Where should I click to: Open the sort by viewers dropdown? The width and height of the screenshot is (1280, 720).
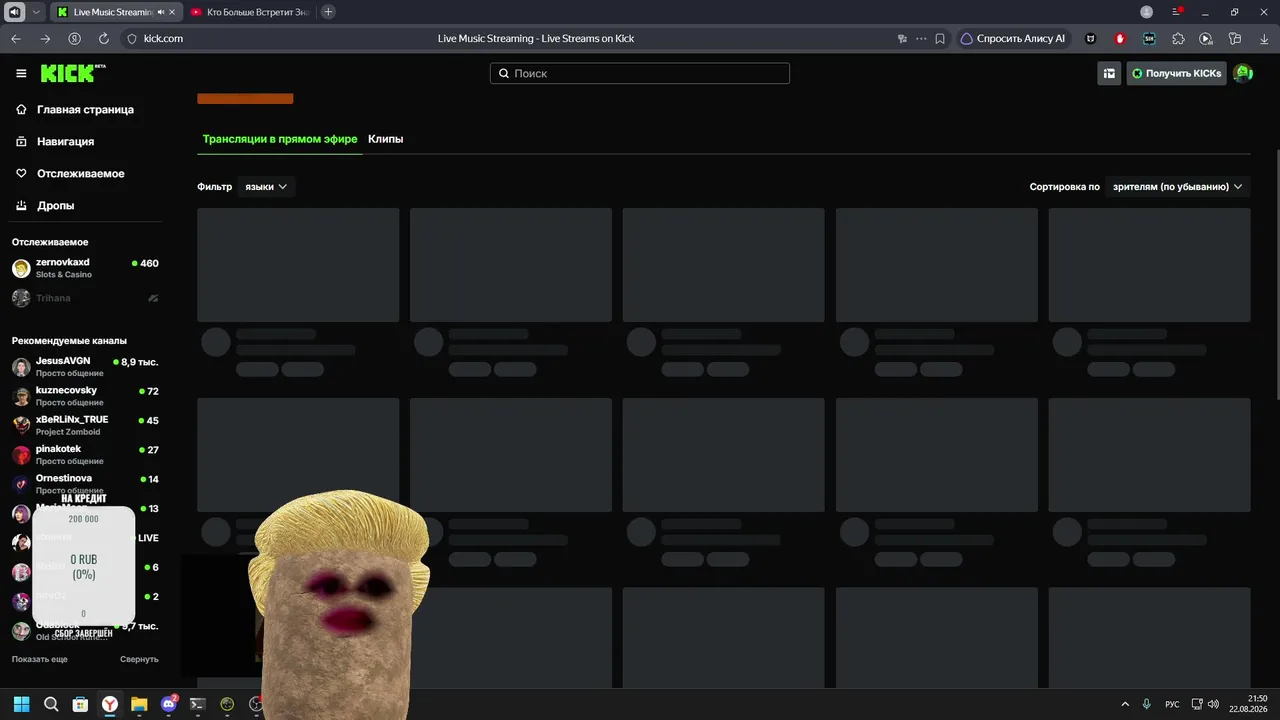(x=1178, y=187)
